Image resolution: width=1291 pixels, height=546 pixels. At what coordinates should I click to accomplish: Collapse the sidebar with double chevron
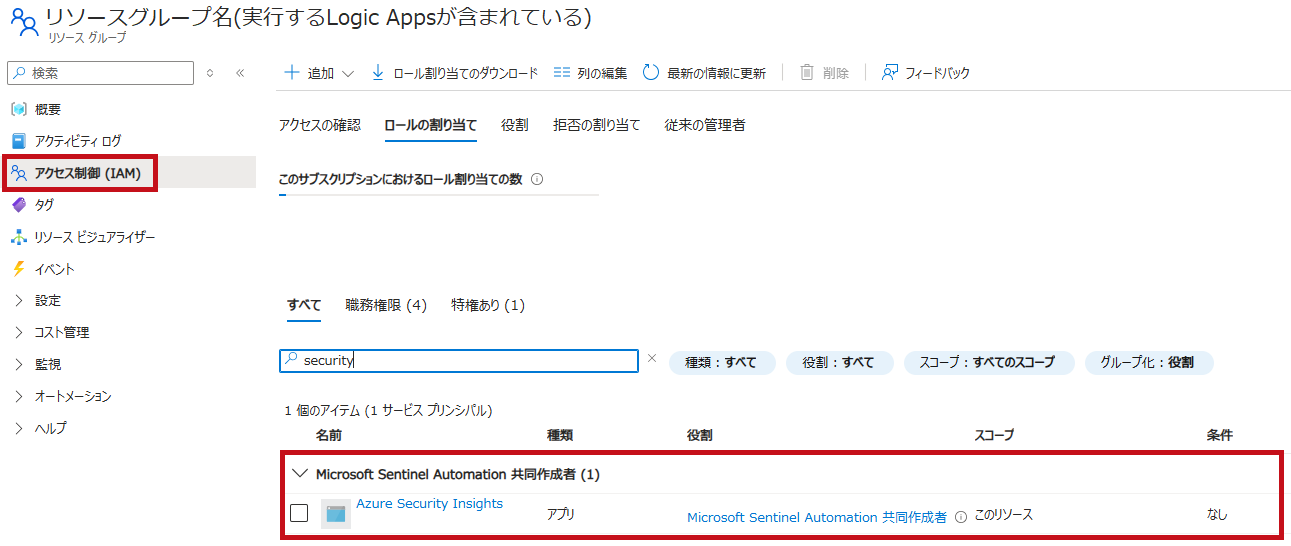click(x=240, y=73)
